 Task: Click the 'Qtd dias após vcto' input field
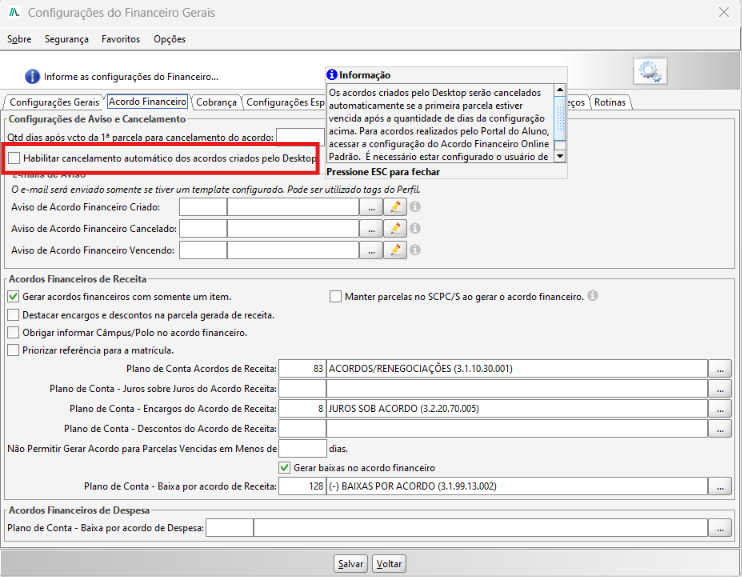point(300,137)
